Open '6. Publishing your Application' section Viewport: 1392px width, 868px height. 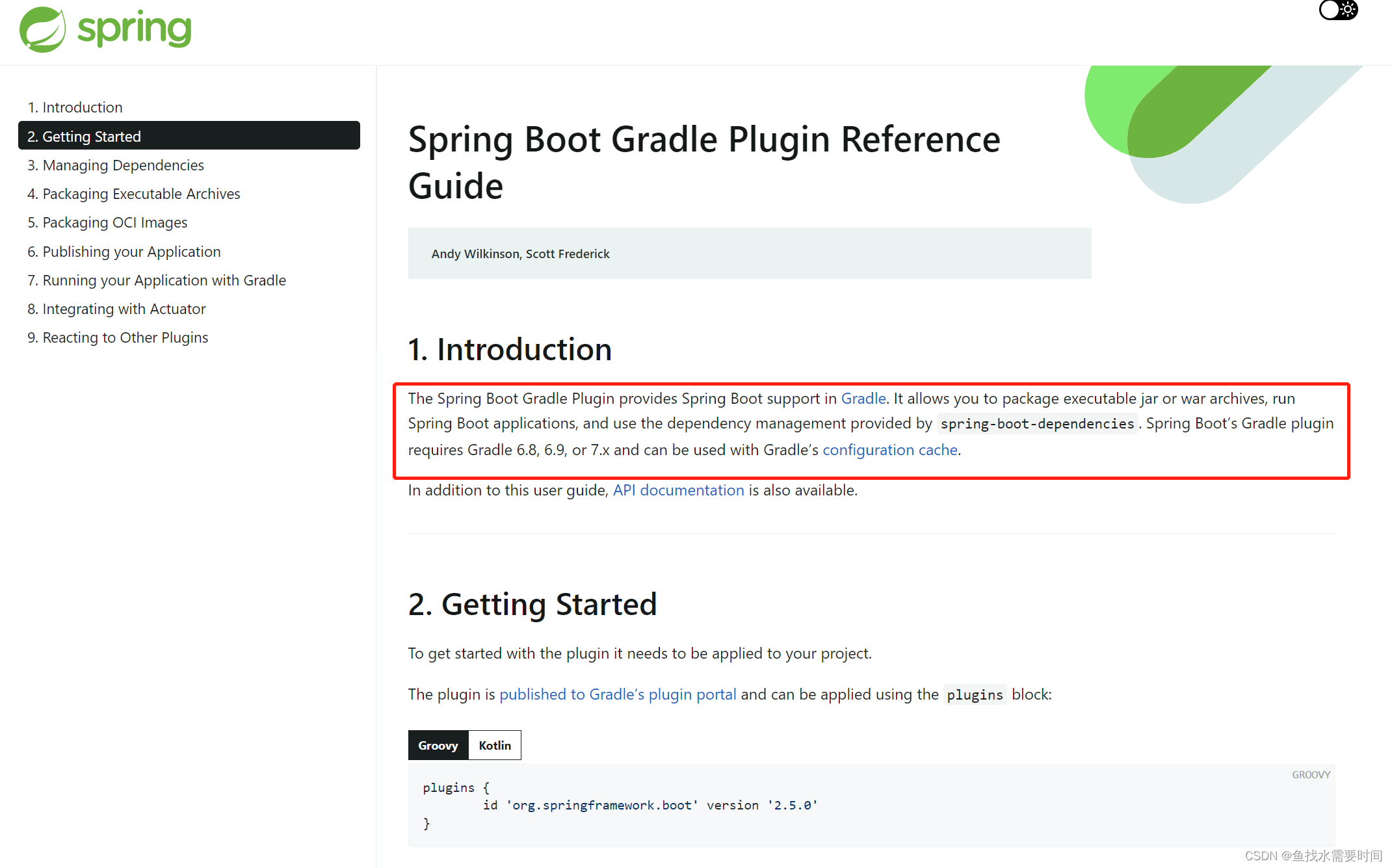point(124,251)
